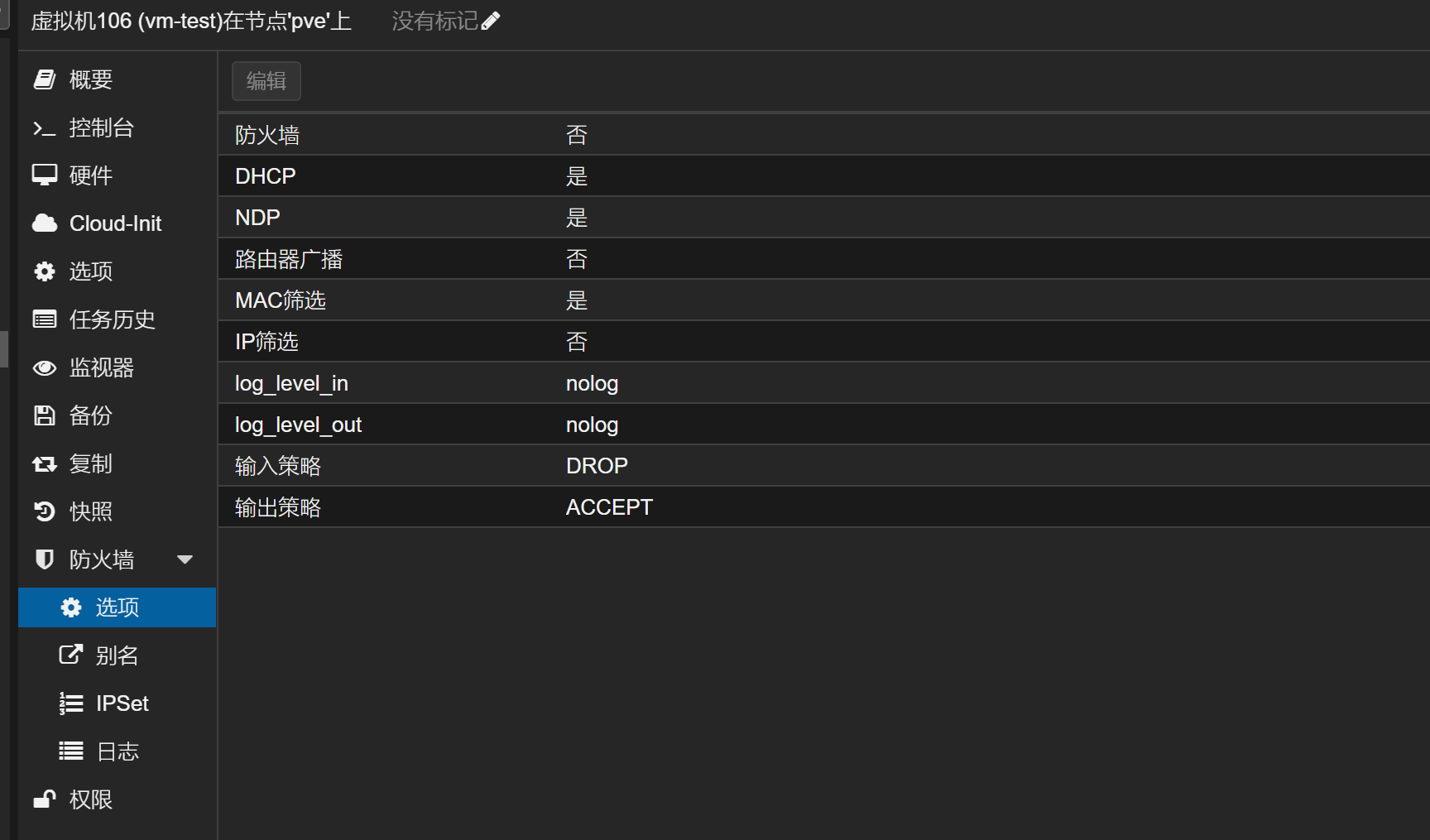Click the 是 value in DHCP row
This screenshot has width=1430, height=840.
pos(577,176)
